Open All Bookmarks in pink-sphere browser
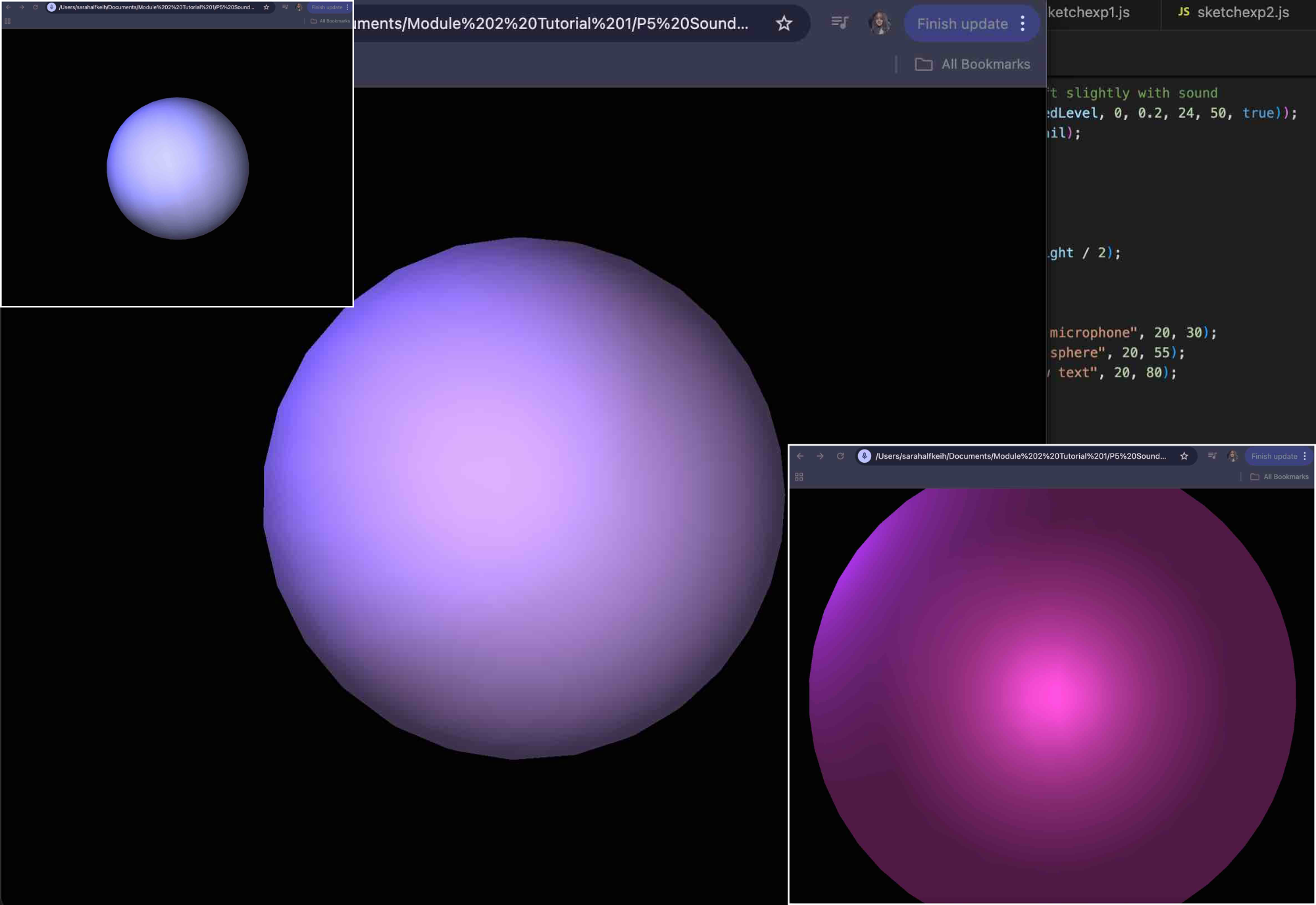 click(1279, 477)
